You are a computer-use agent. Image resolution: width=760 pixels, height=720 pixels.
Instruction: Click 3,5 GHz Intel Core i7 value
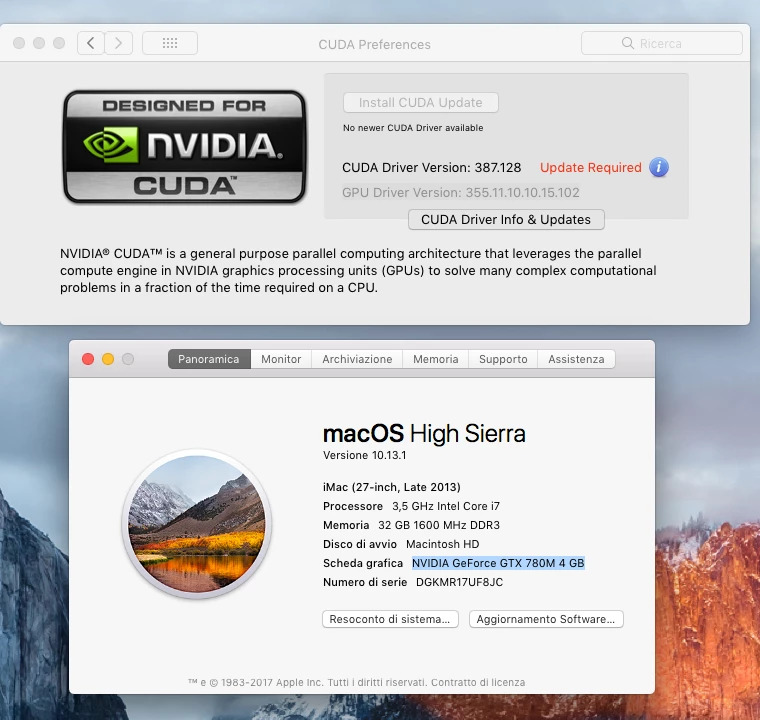446,506
